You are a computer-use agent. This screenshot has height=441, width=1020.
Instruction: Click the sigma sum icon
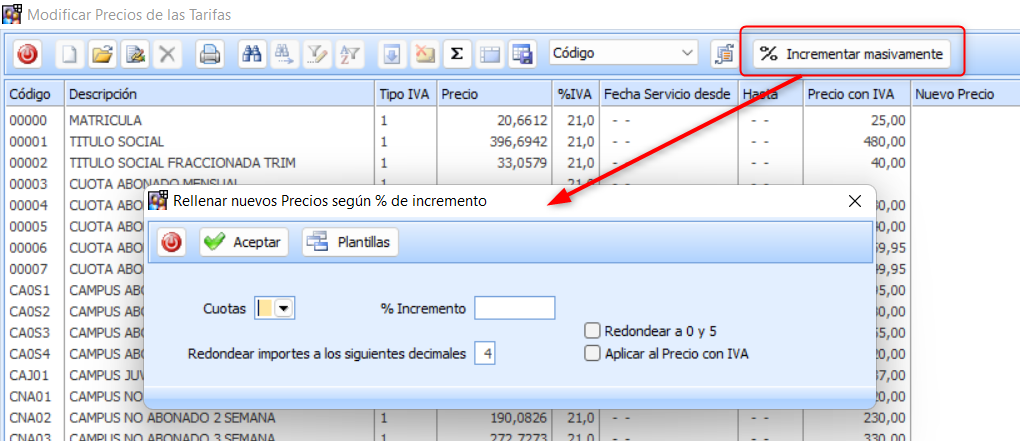[x=457, y=54]
